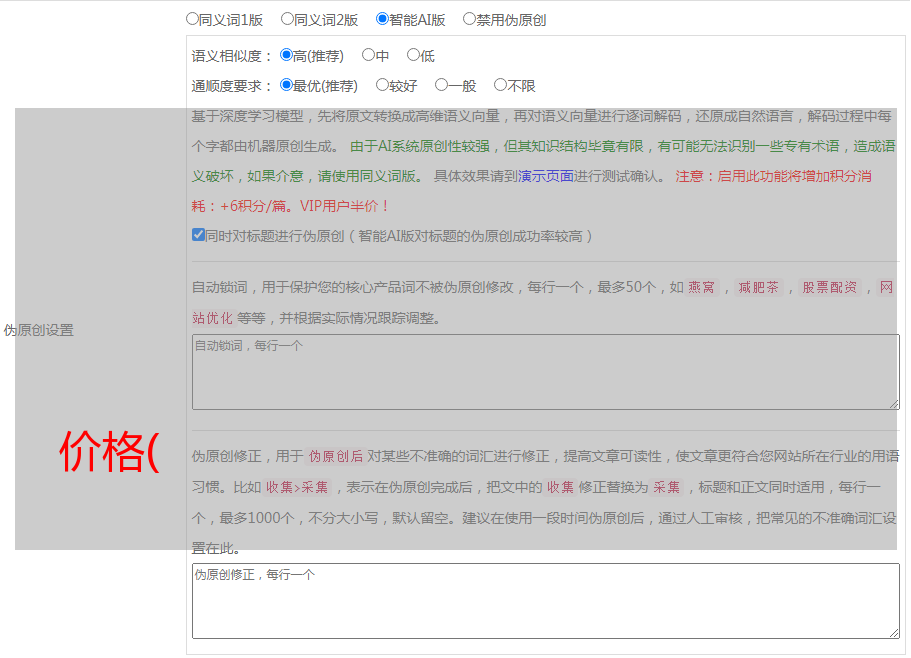
Task: Click the 收集>采集 example code tag
Action: (x=296, y=488)
